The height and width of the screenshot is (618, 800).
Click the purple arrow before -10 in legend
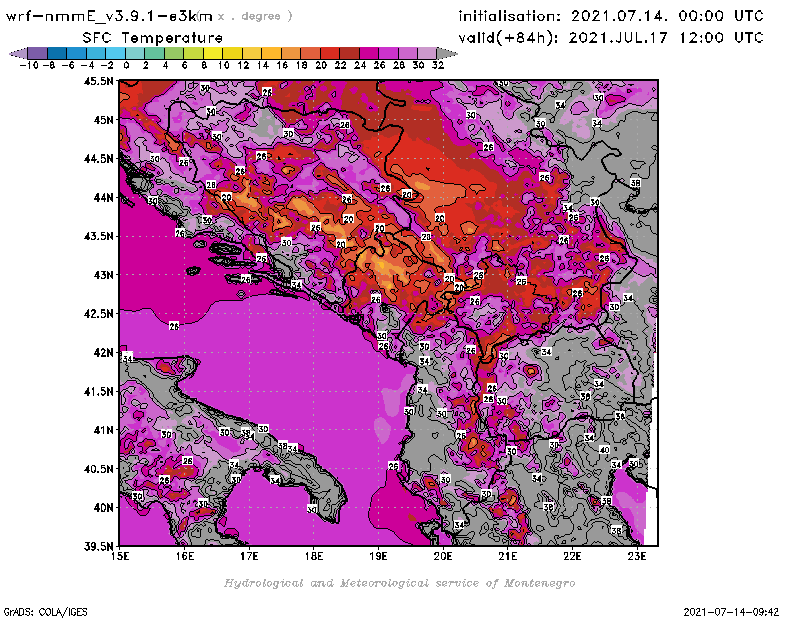coord(18,53)
